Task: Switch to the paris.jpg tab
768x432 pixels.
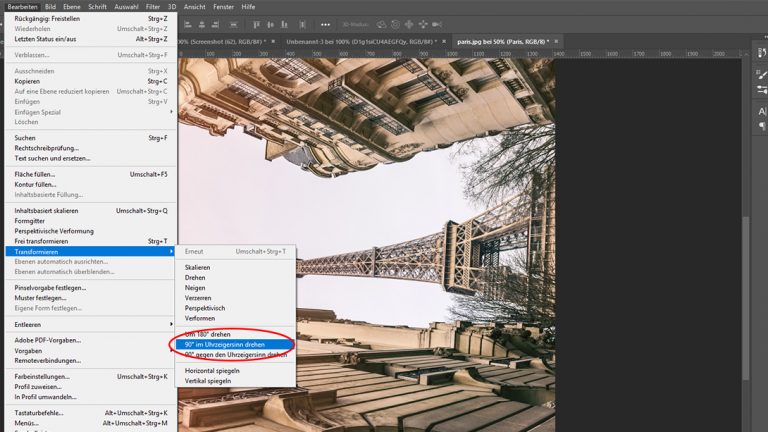Action: pos(500,41)
